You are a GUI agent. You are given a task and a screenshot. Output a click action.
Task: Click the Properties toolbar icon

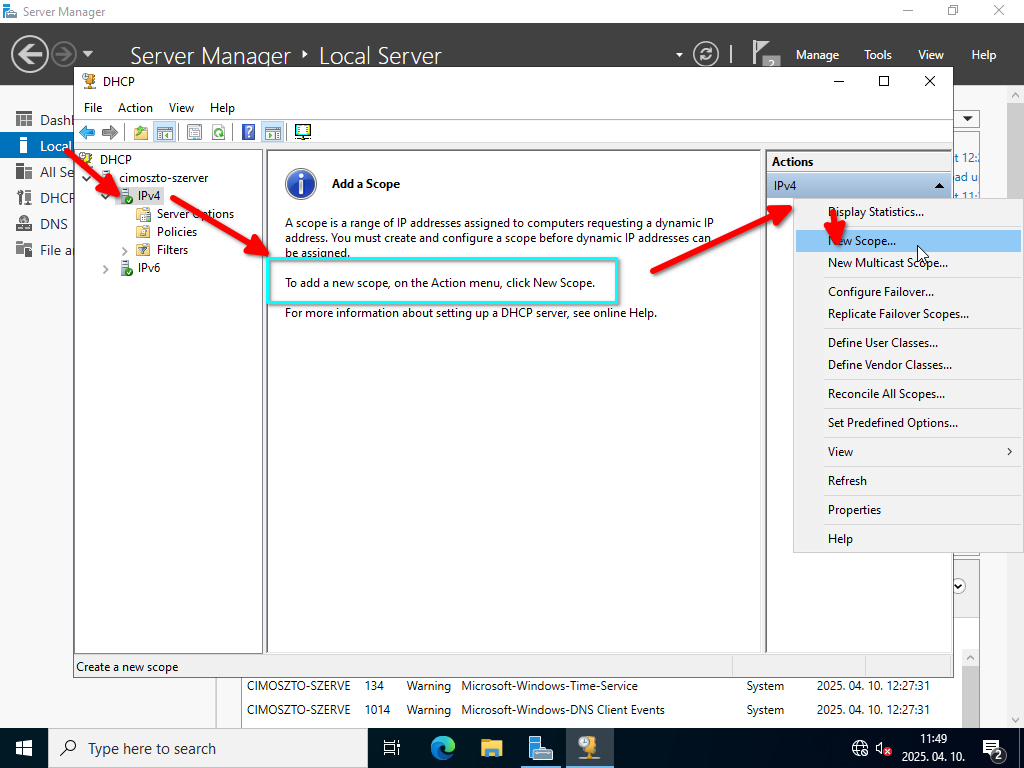click(x=194, y=132)
